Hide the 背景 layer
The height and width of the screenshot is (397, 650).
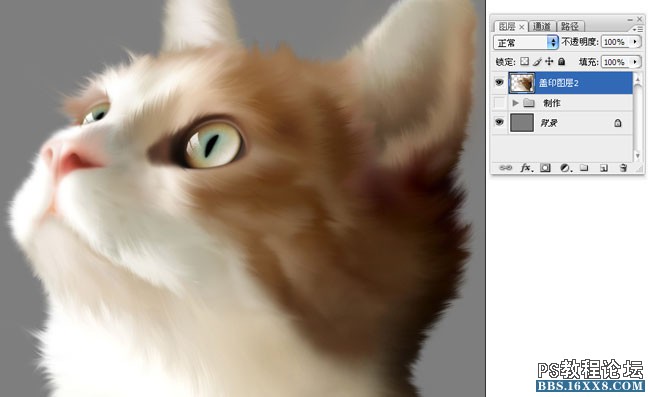pyautogui.click(x=500, y=122)
